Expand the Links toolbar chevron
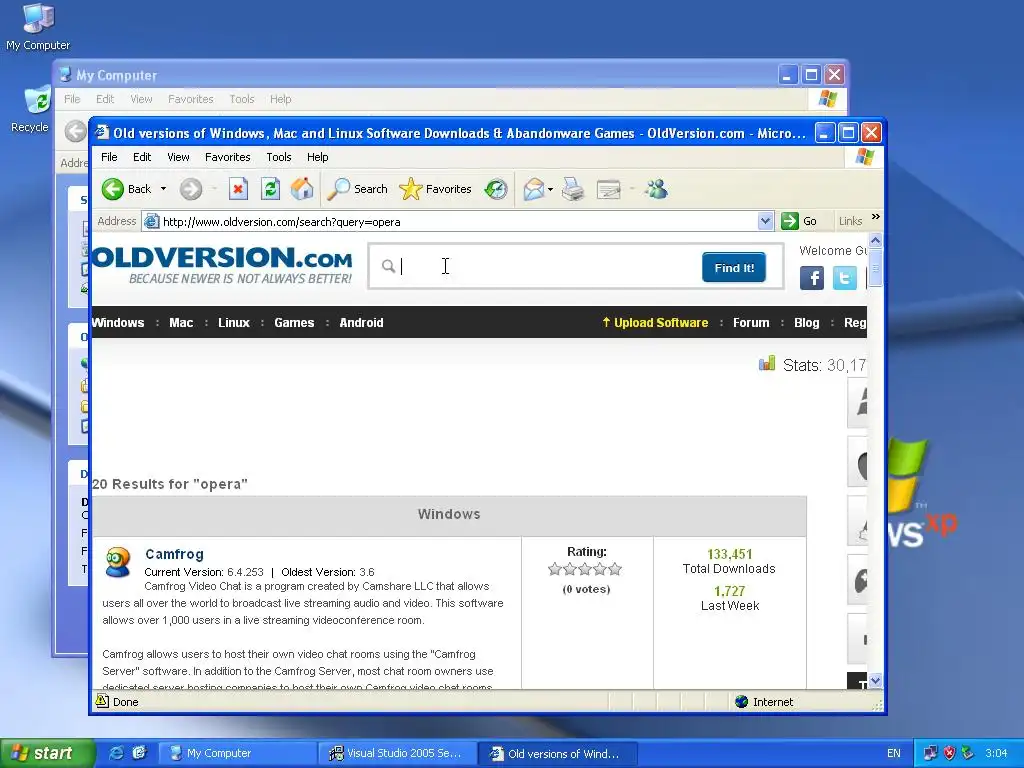This screenshot has height=768, width=1024. (876, 217)
